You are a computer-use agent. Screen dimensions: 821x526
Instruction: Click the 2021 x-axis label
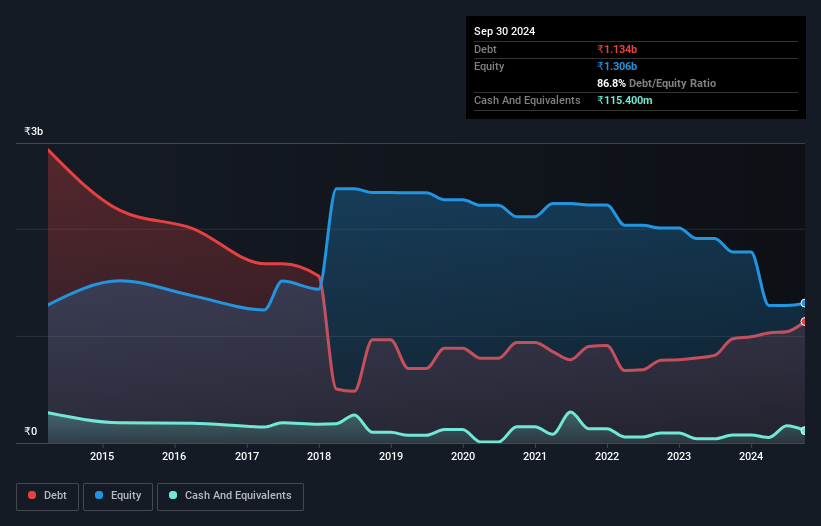click(x=535, y=456)
